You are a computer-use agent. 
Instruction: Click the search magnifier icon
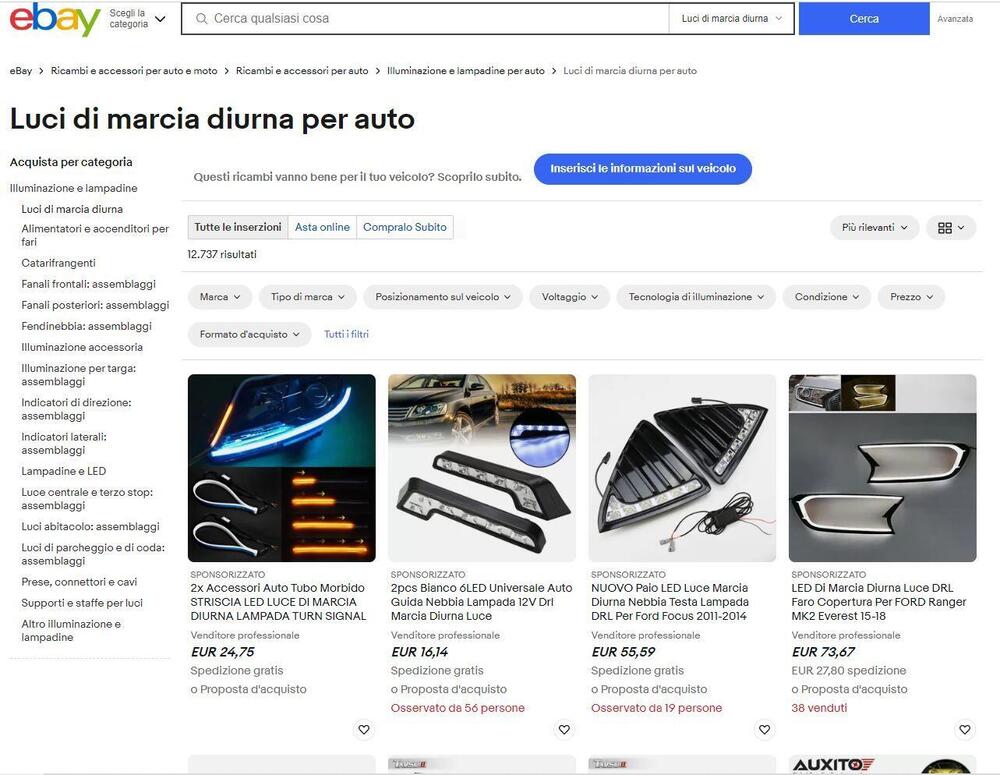(202, 19)
